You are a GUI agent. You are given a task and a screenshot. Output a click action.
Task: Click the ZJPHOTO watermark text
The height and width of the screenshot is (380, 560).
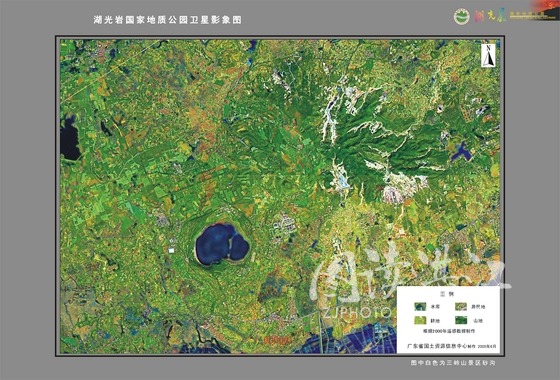click(357, 312)
